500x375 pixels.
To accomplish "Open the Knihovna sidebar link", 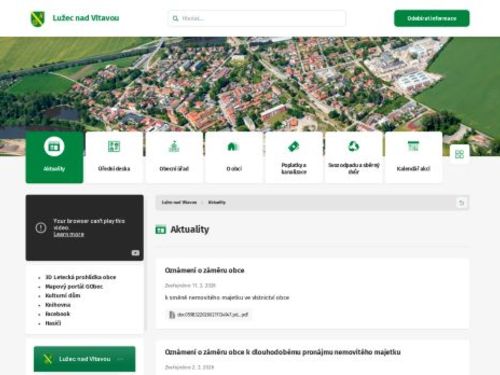I will (x=58, y=305).
